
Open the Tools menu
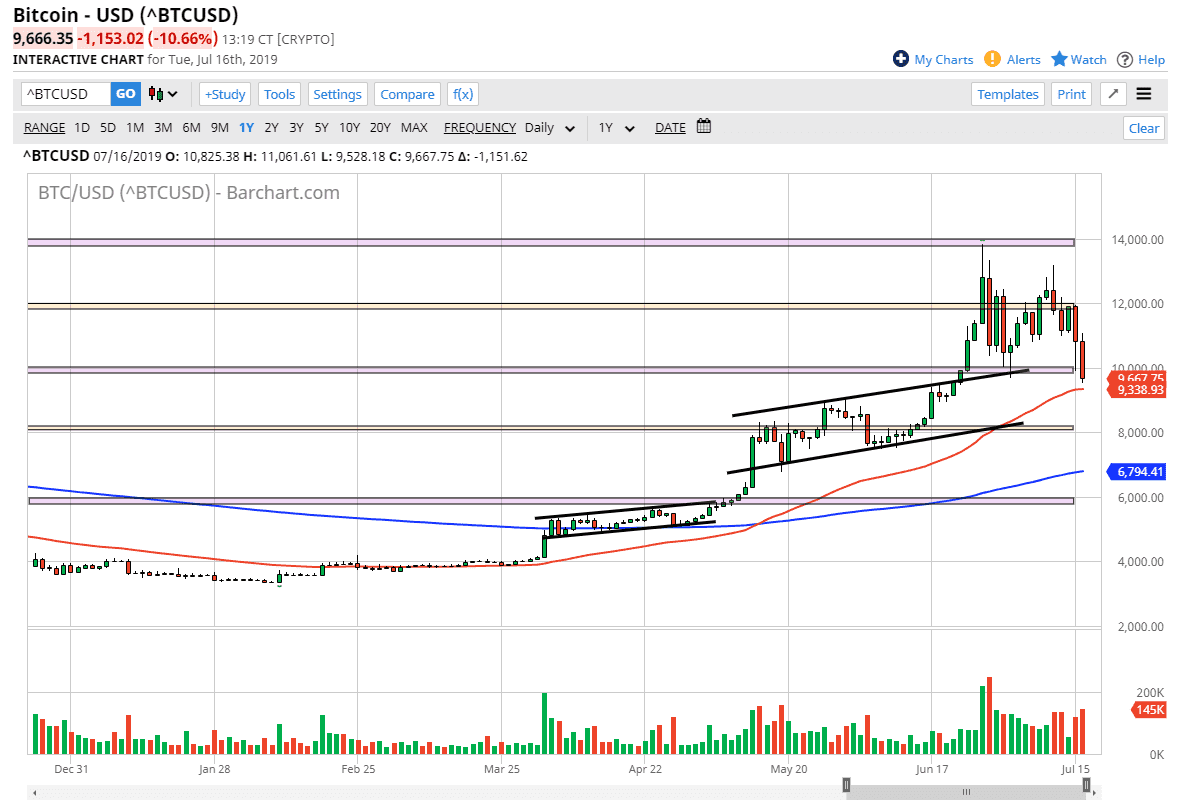(279, 94)
